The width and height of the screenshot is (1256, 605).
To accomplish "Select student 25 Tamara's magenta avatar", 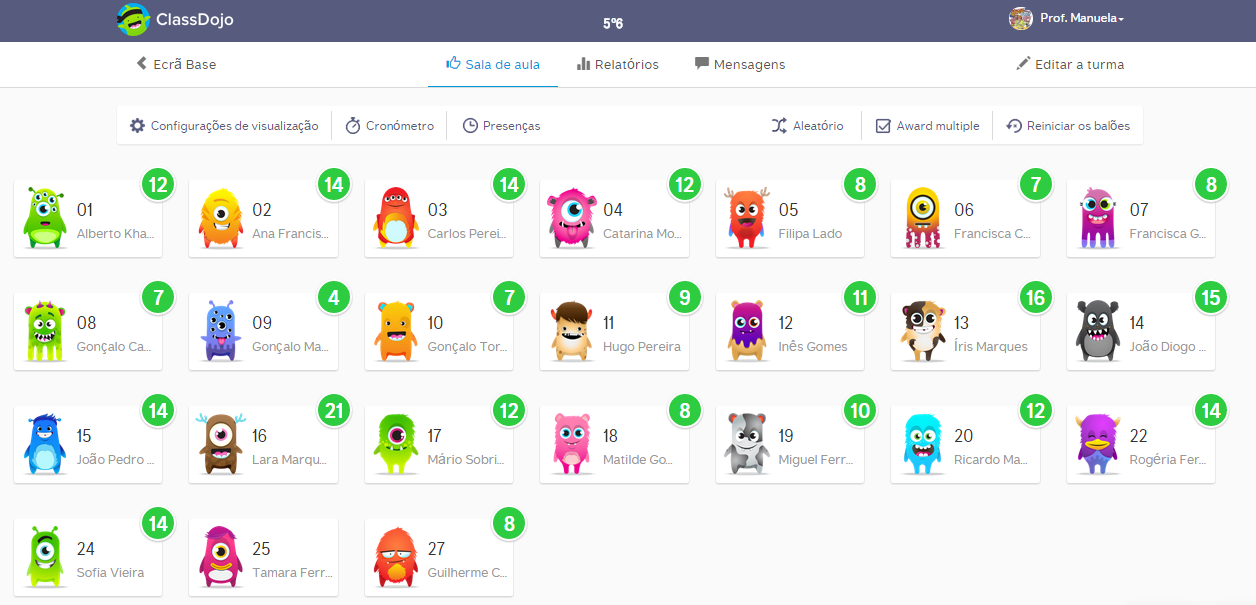I will 220,557.
